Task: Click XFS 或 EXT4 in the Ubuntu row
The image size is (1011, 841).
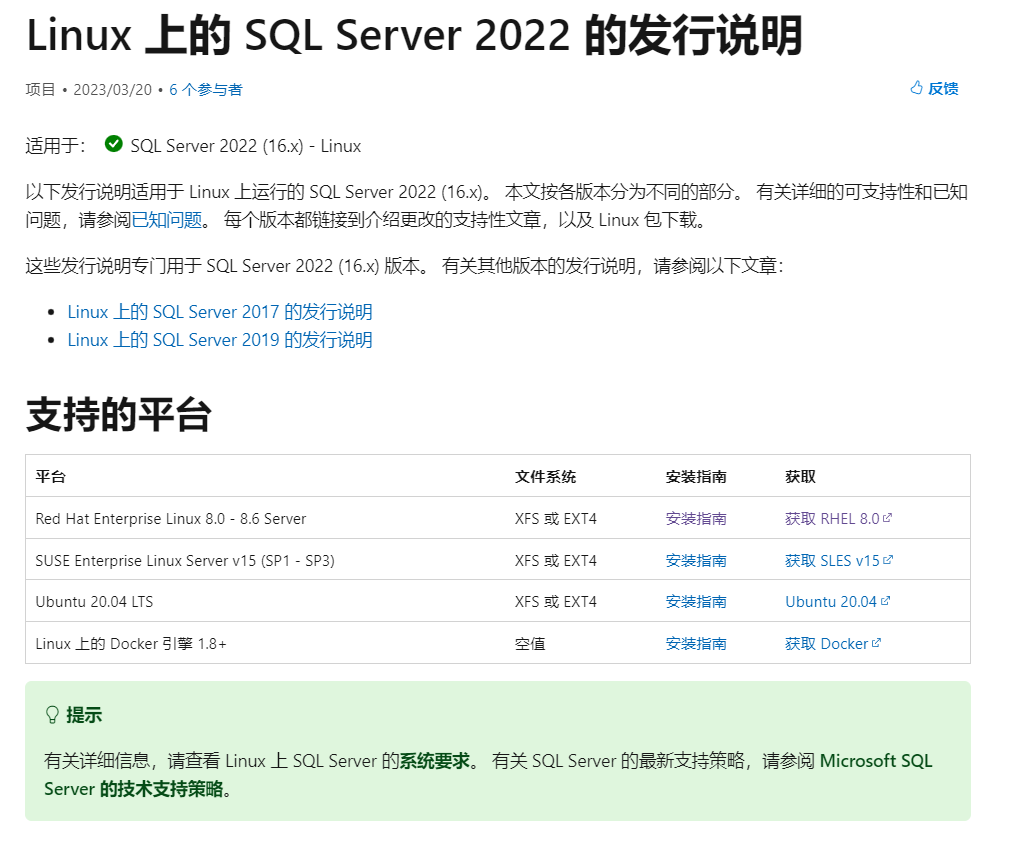Action: (556, 602)
